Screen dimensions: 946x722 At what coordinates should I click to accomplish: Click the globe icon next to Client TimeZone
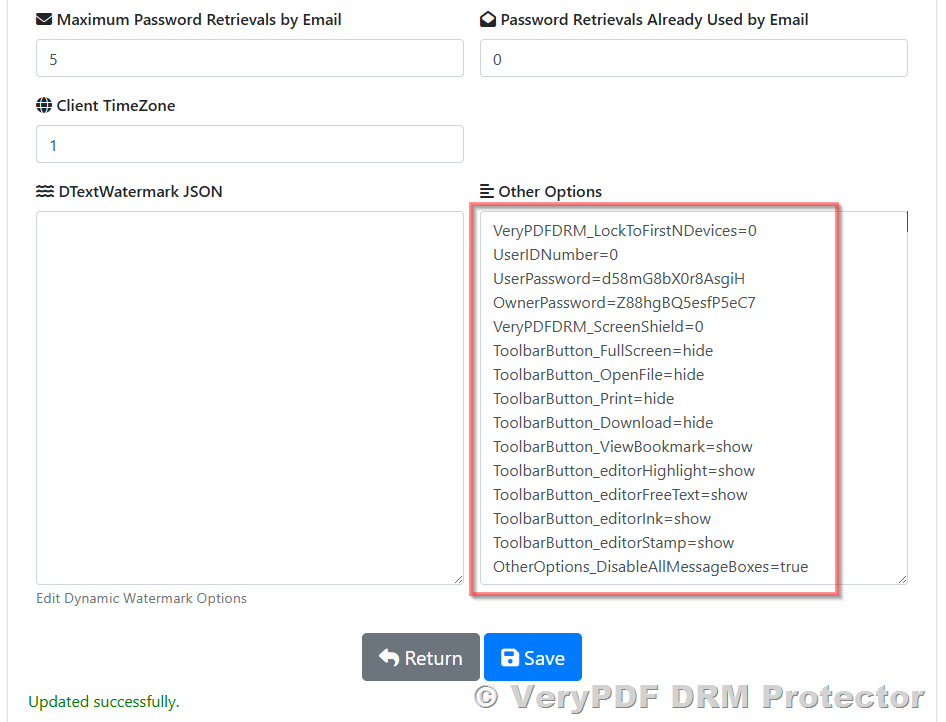(x=44, y=106)
